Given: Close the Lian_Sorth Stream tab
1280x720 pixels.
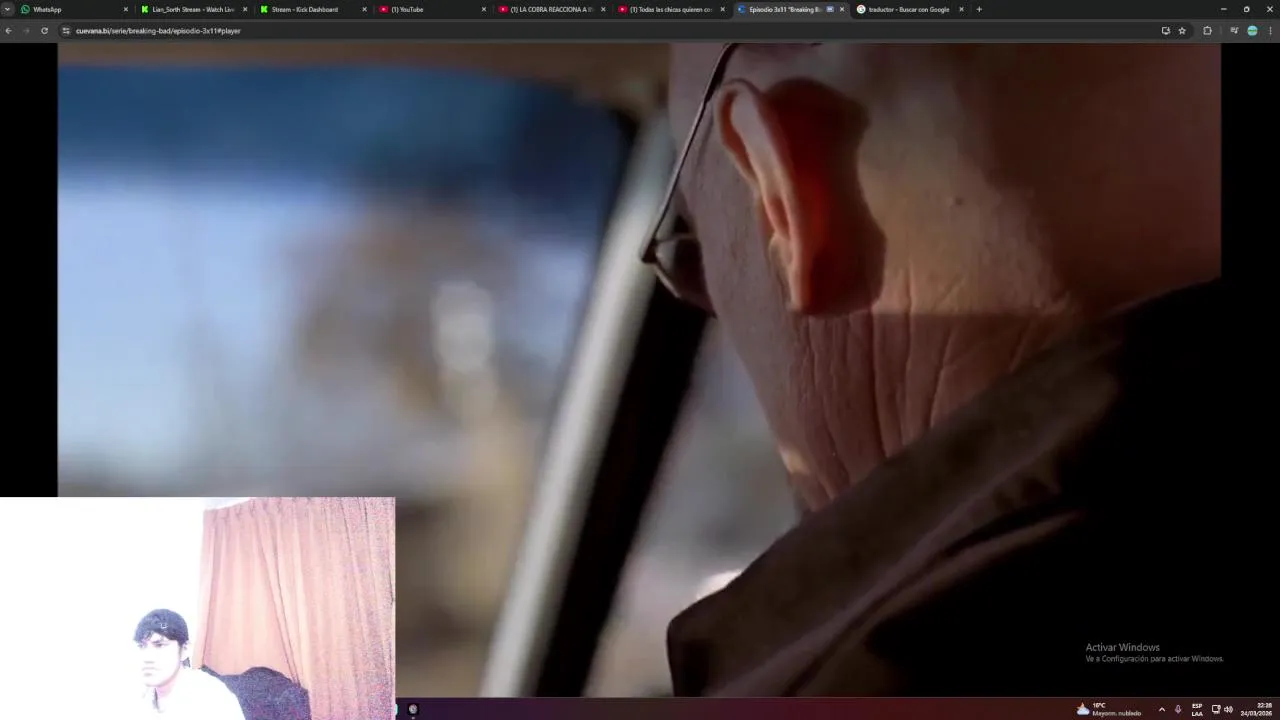Looking at the screenshot, I should [x=245, y=9].
